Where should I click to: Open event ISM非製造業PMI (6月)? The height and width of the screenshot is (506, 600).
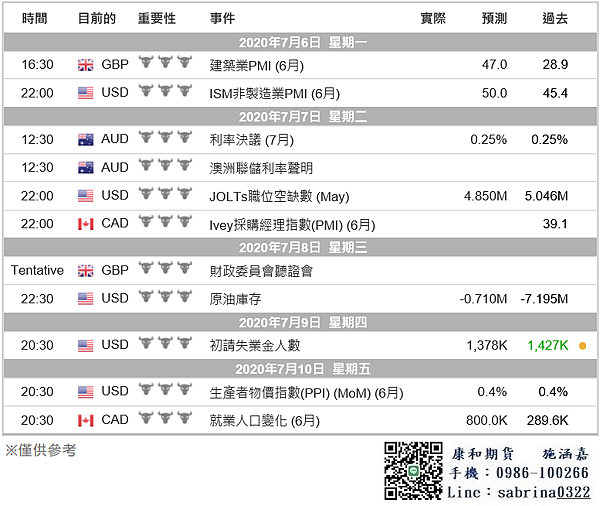(274, 93)
